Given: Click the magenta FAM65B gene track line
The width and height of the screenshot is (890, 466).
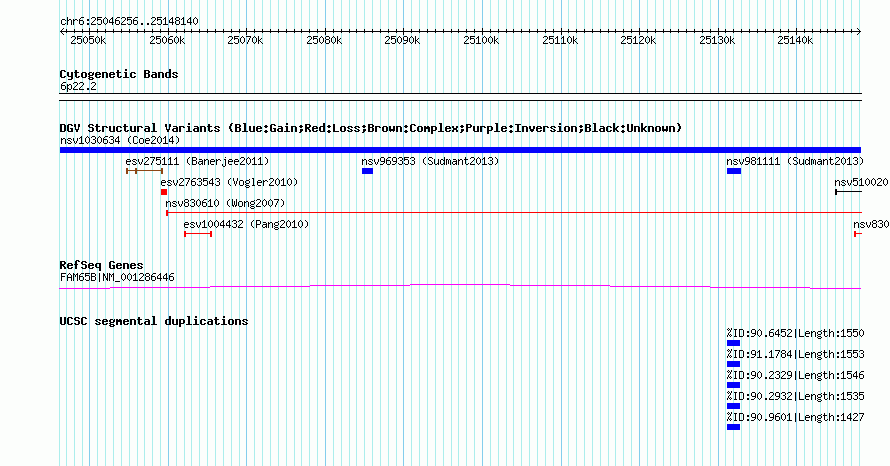Looking at the screenshot, I should (460, 287).
